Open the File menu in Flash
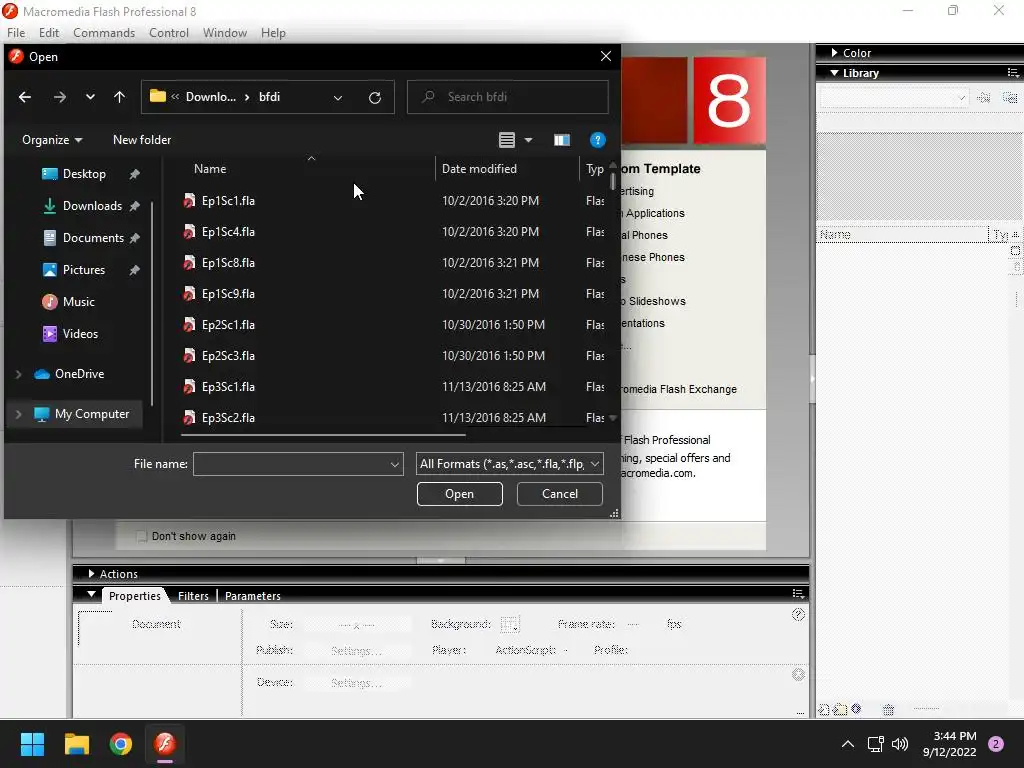 pyautogui.click(x=16, y=33)
